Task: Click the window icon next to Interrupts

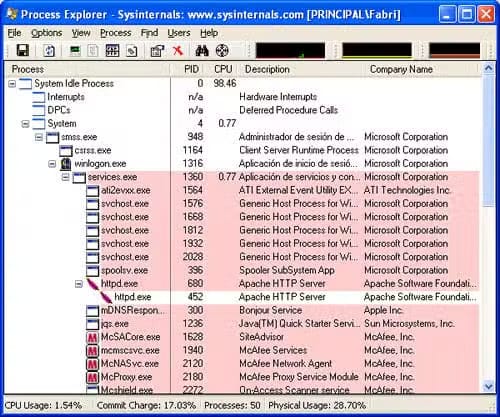Action: [39, 97]
